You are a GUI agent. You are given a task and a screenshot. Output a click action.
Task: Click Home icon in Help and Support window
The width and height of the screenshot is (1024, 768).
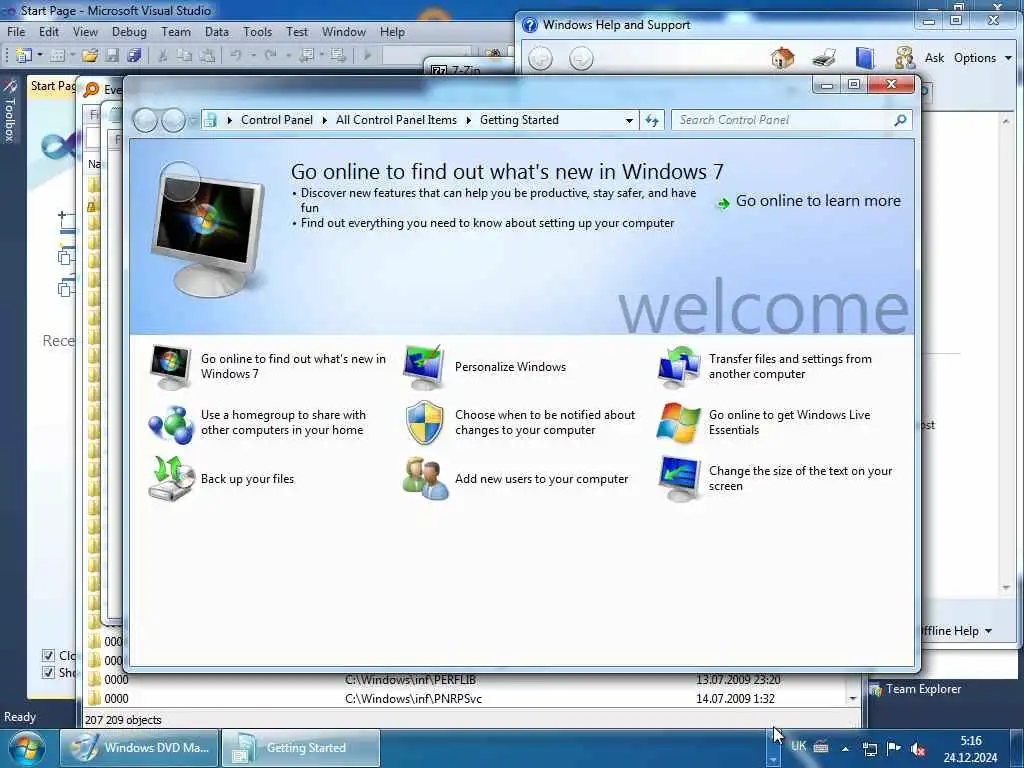pyautogui.click(x=782, y=58)
